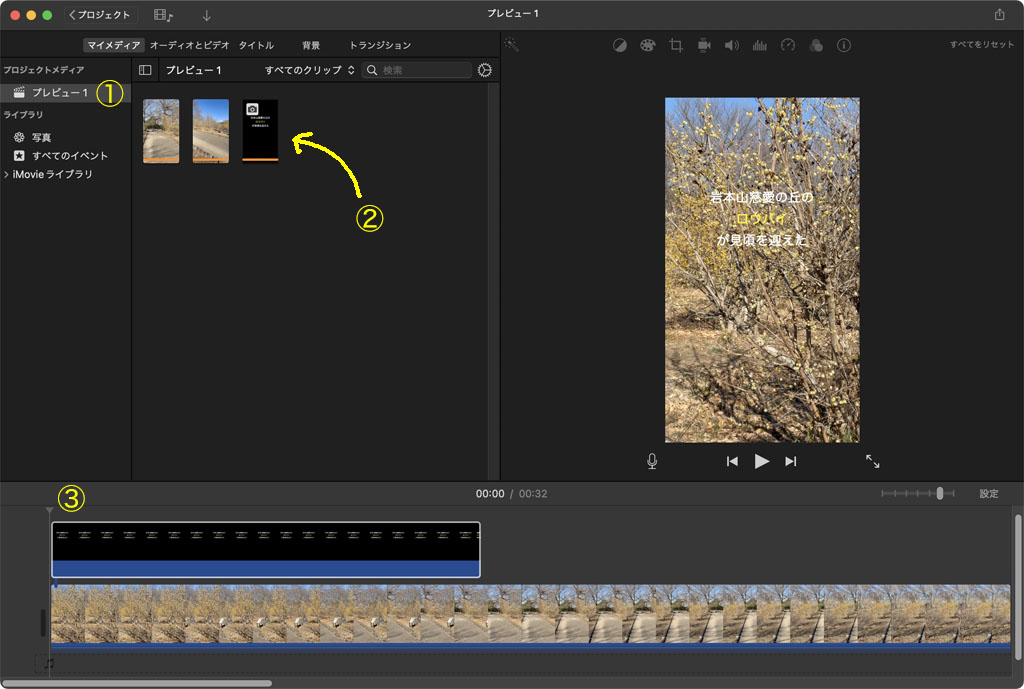Image resolution: width=1024 pixels, height=689 pixels.
Task: Click the magic wand auto-enhance icon
Action: pyautogui.click(x=511, y=45)
